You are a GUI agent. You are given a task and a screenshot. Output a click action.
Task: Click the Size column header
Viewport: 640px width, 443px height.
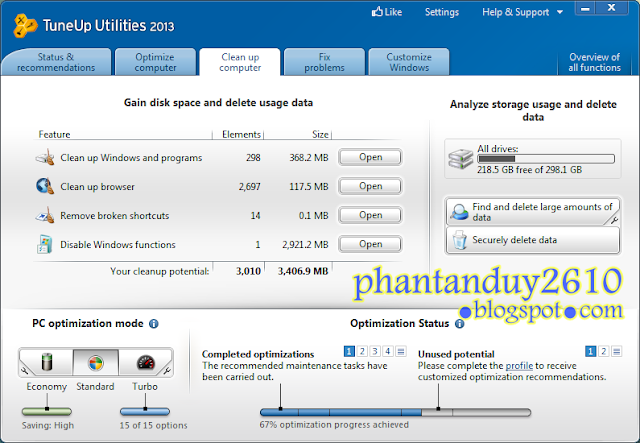point(320,134)
